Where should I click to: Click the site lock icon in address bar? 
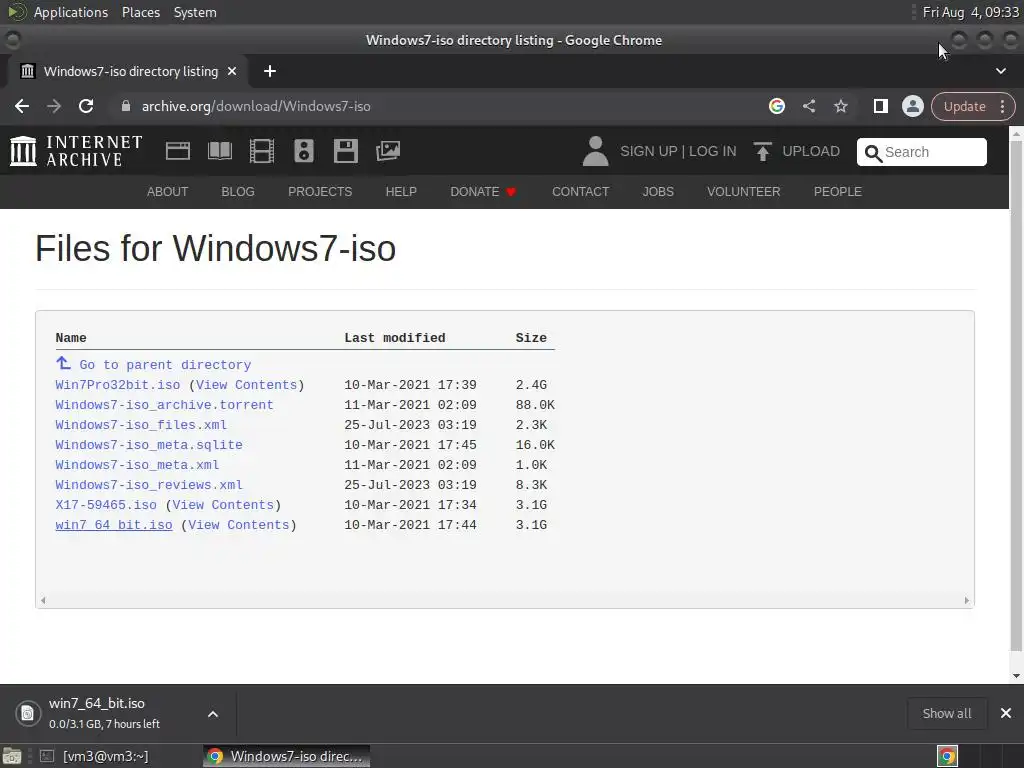pos(126,106)
